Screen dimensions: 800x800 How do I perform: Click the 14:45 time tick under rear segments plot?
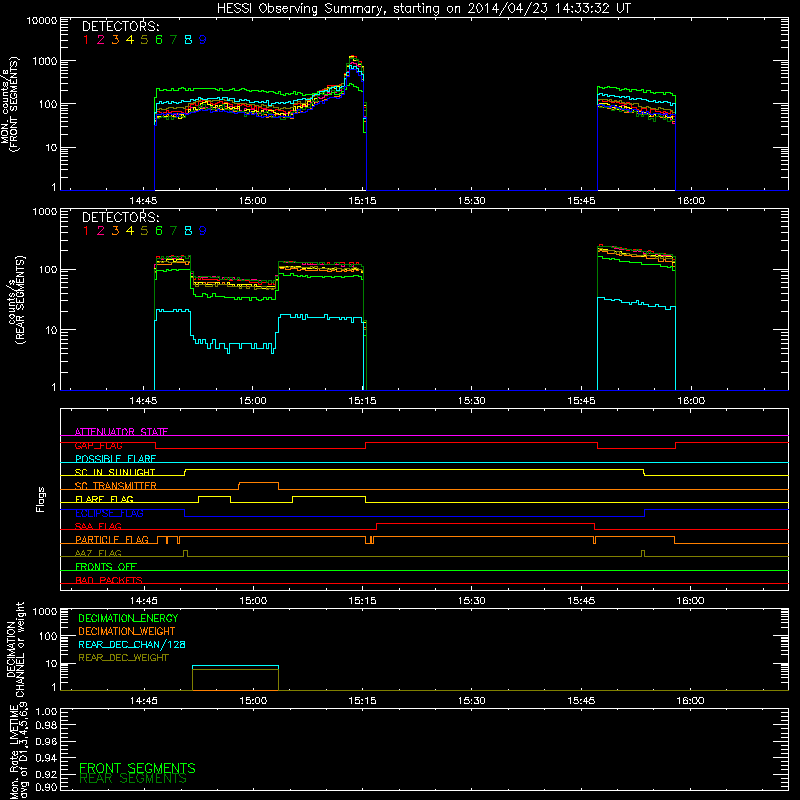(143, 401)
